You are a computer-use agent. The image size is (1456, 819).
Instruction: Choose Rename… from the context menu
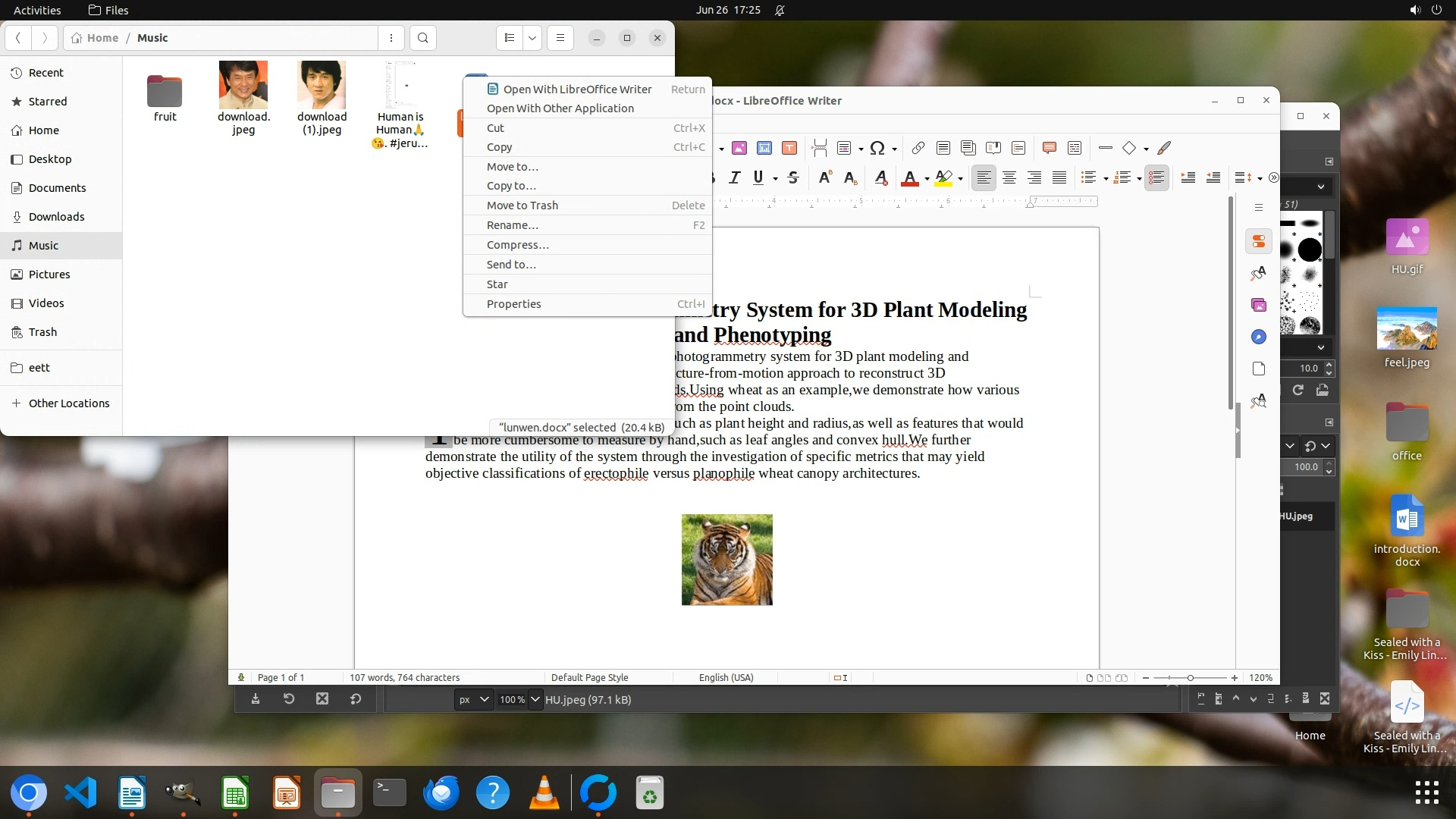513,225
